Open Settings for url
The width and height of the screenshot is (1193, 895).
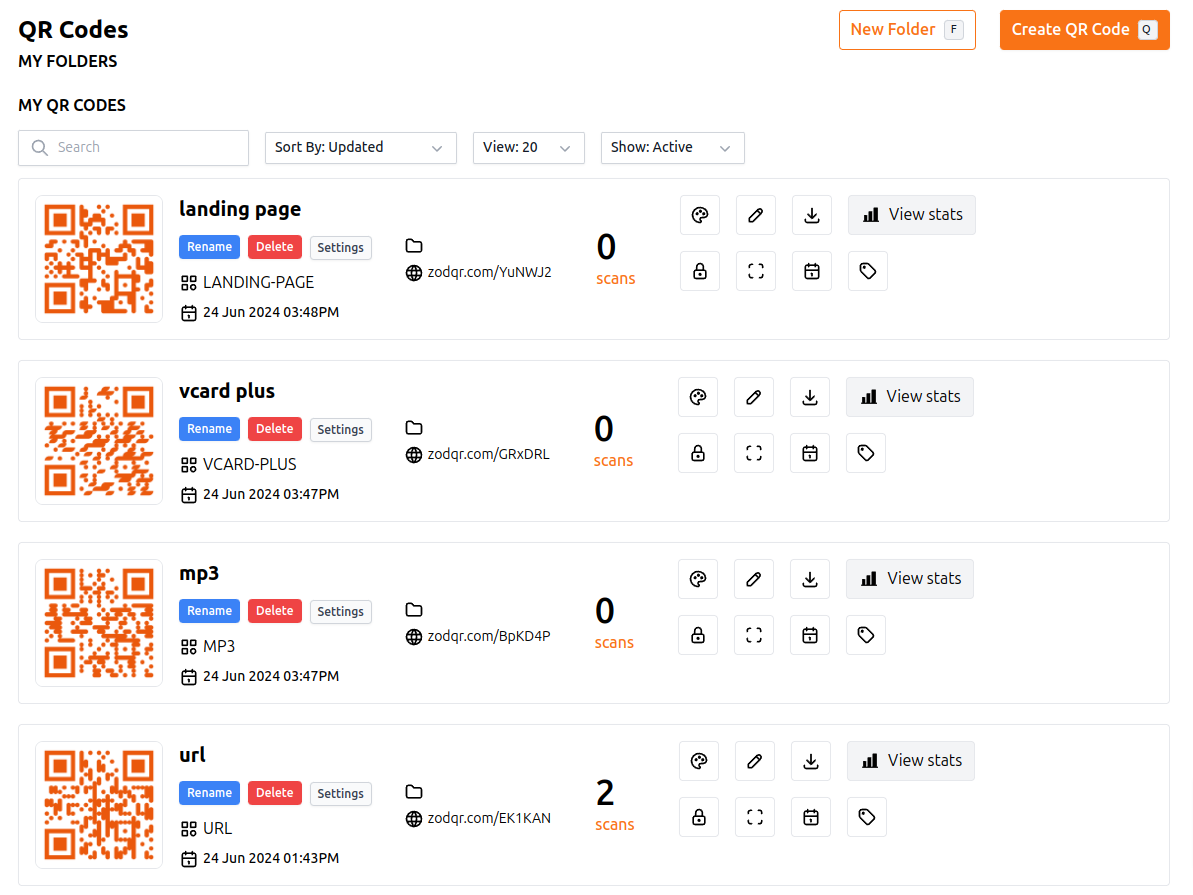point(340,793)
